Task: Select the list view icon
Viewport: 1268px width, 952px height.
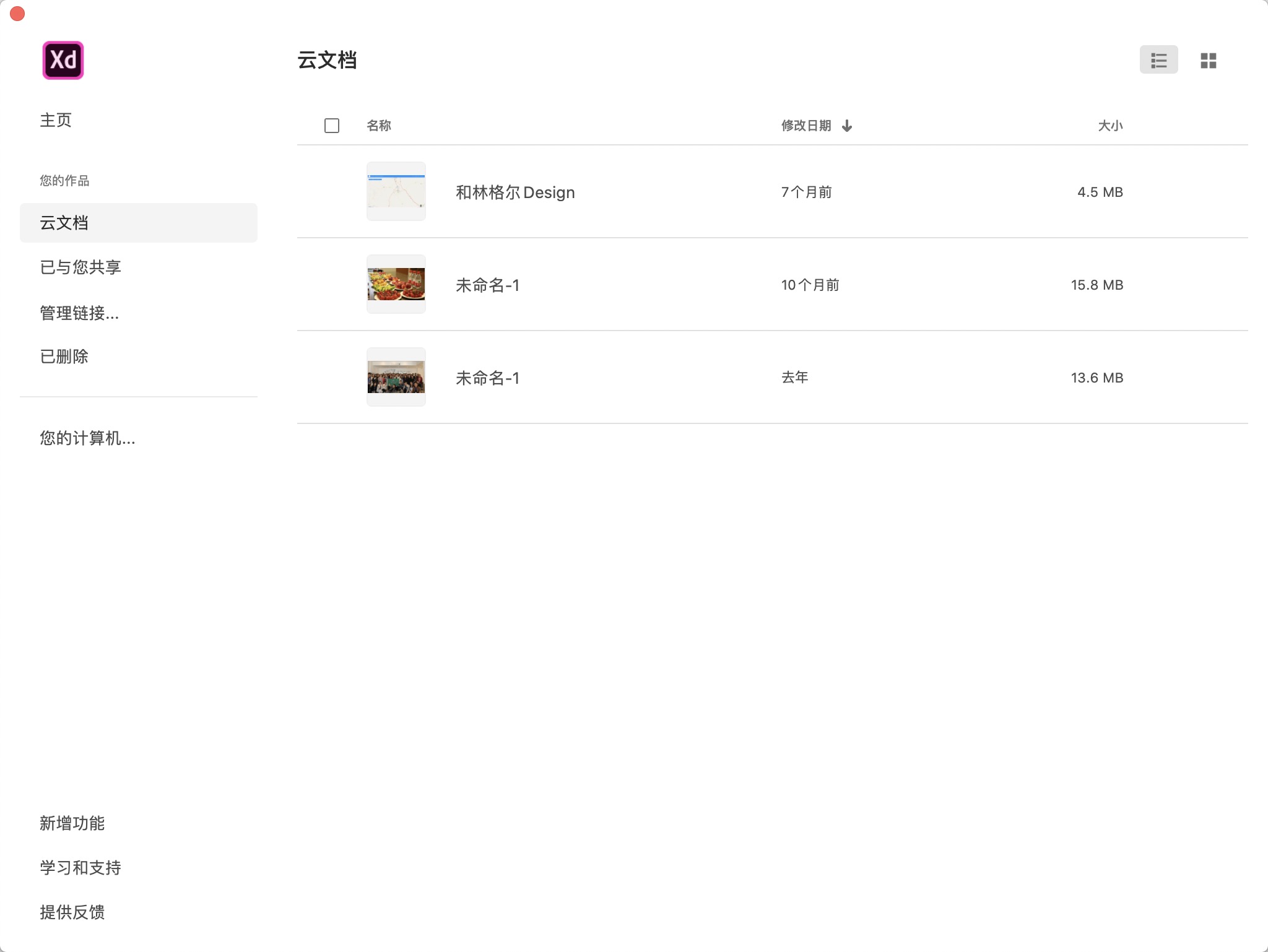Action: coord(1158,61)
